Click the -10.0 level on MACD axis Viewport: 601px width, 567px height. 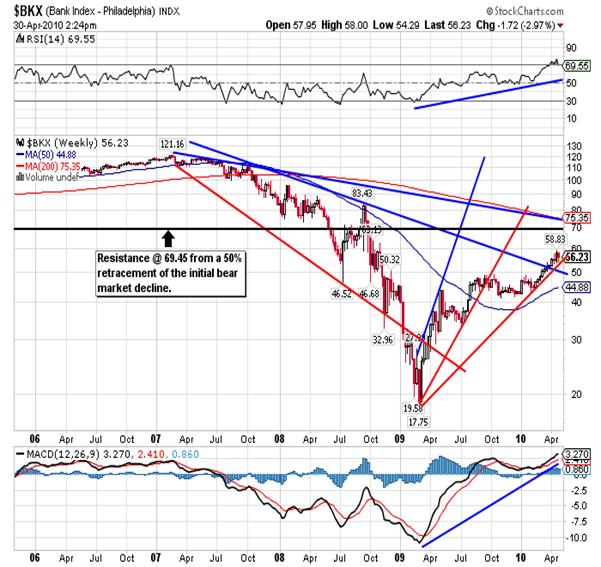(x=576, y=538)
